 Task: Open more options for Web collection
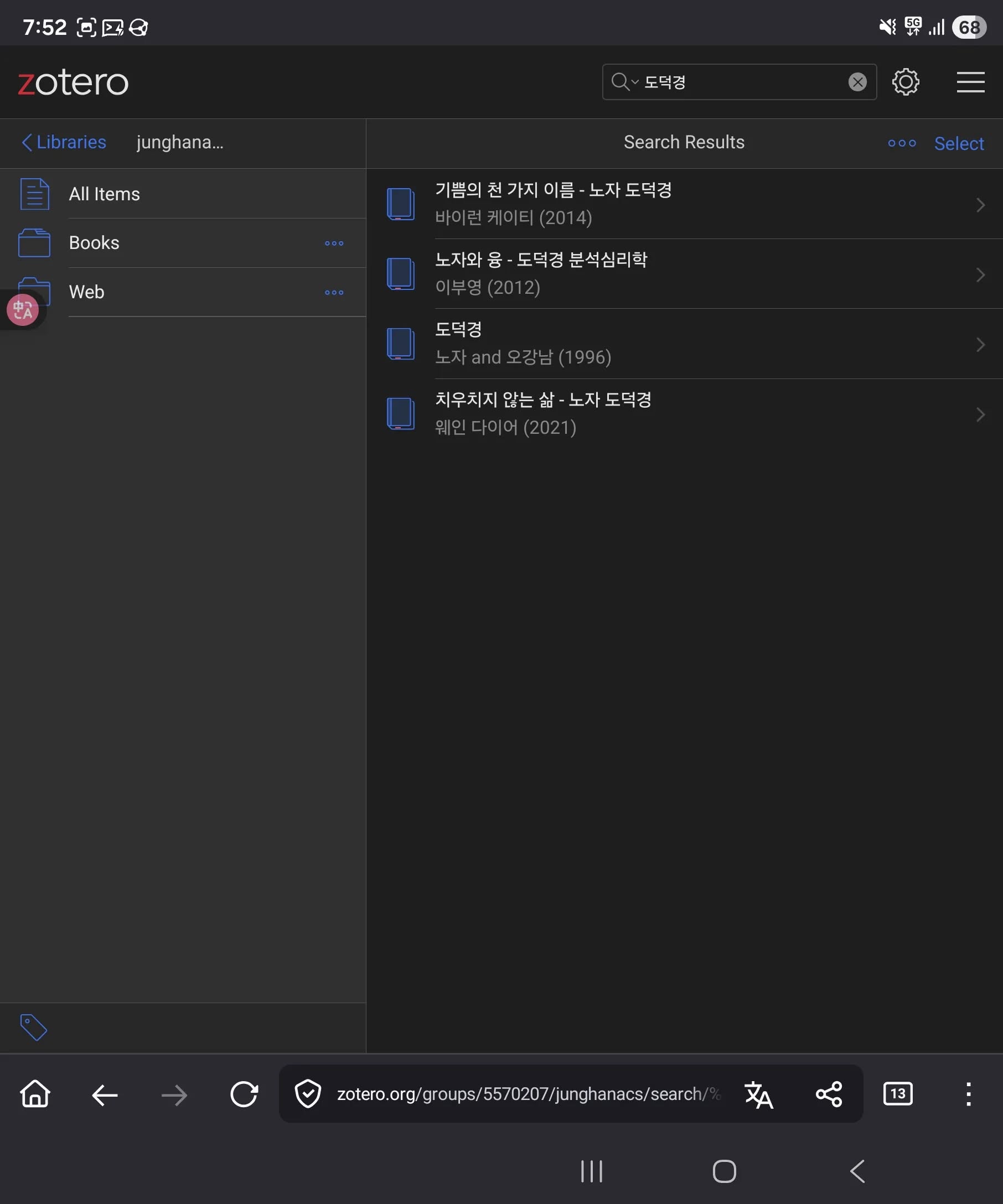334,292
